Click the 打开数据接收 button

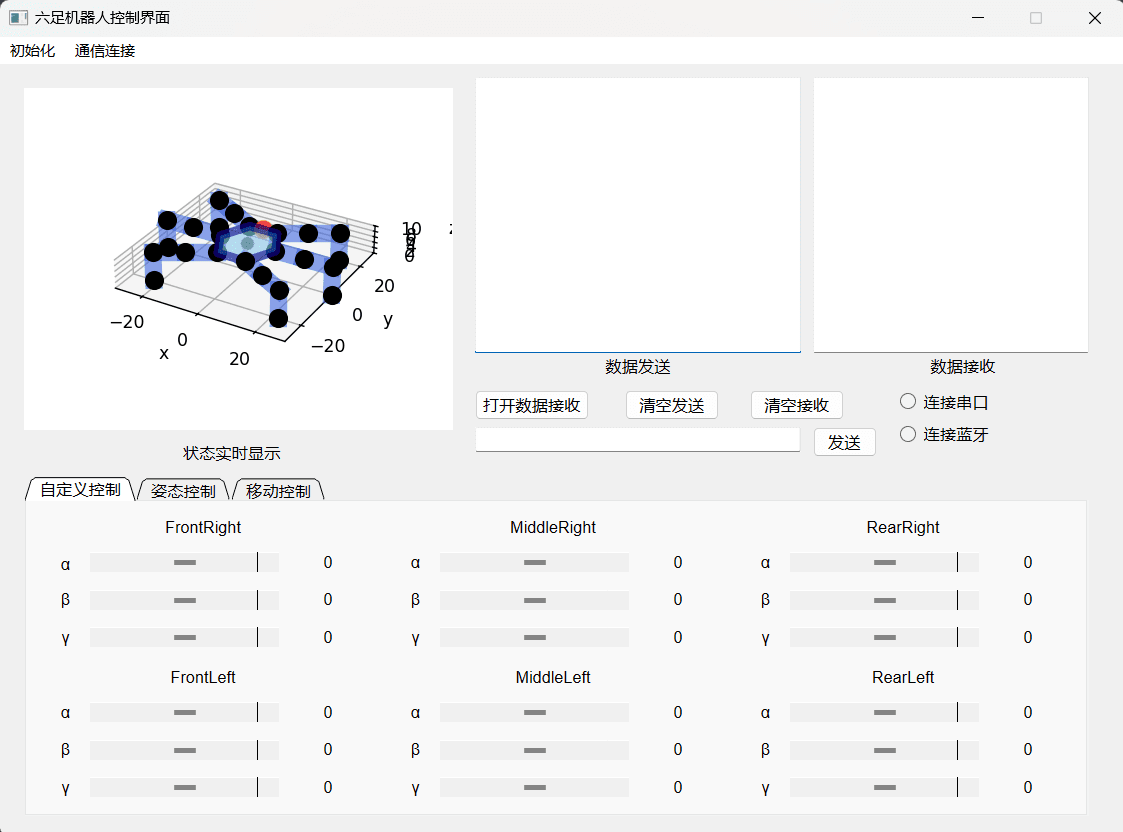531,405
